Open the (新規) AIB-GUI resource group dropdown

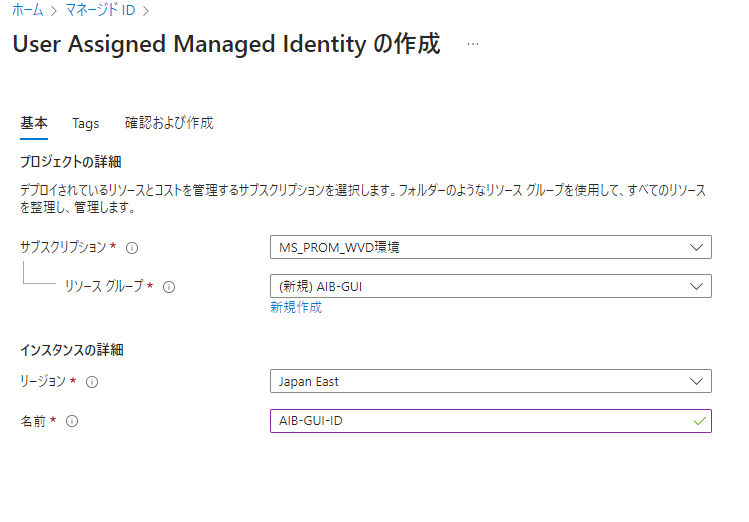490,286
